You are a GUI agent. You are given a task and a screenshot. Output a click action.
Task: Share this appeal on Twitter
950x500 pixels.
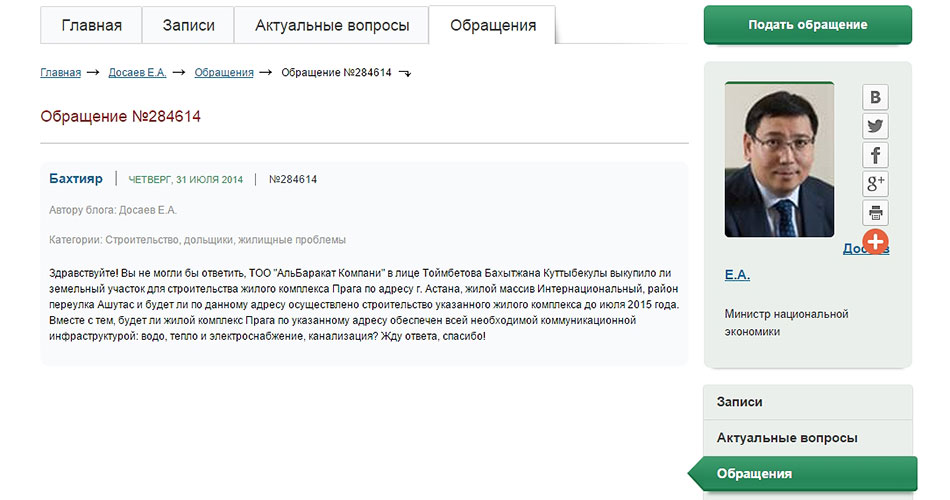coord(876,126)
